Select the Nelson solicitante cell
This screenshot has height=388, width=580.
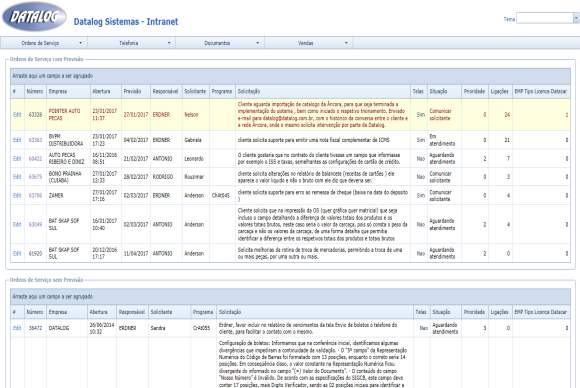tap(195, 115)
